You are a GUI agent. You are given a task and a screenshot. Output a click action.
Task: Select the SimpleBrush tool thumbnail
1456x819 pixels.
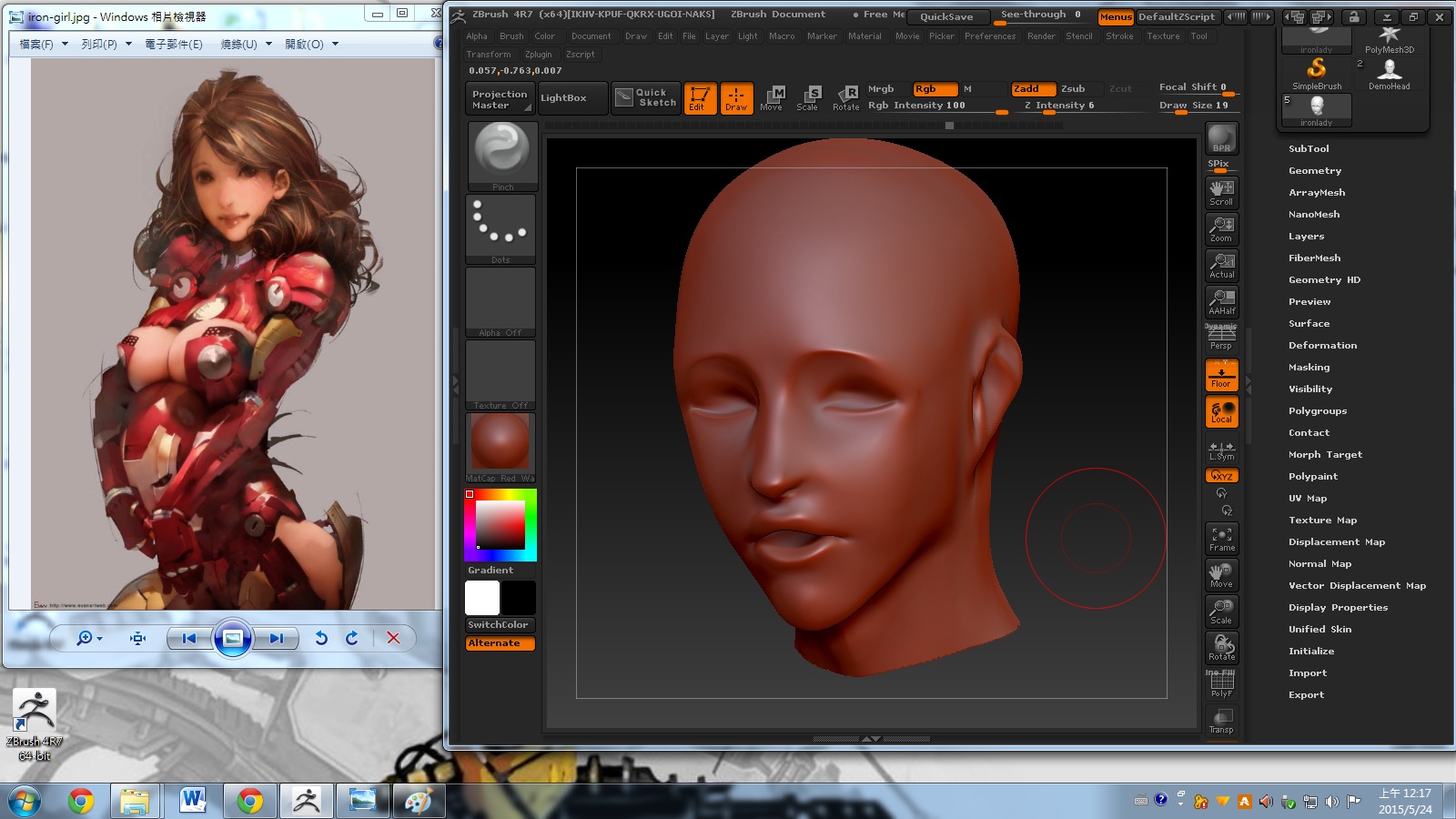point(1316,74)
